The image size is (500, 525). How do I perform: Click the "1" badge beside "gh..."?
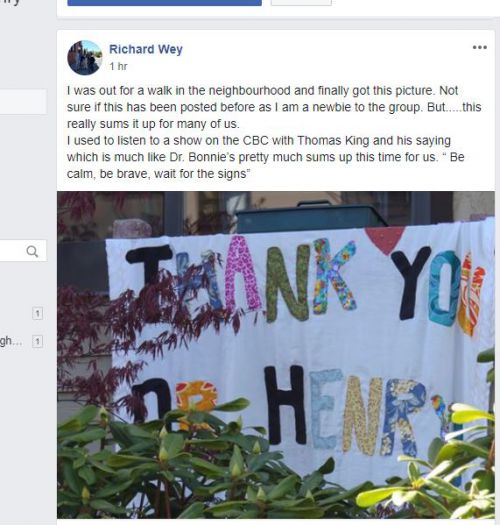coord(38,341)
